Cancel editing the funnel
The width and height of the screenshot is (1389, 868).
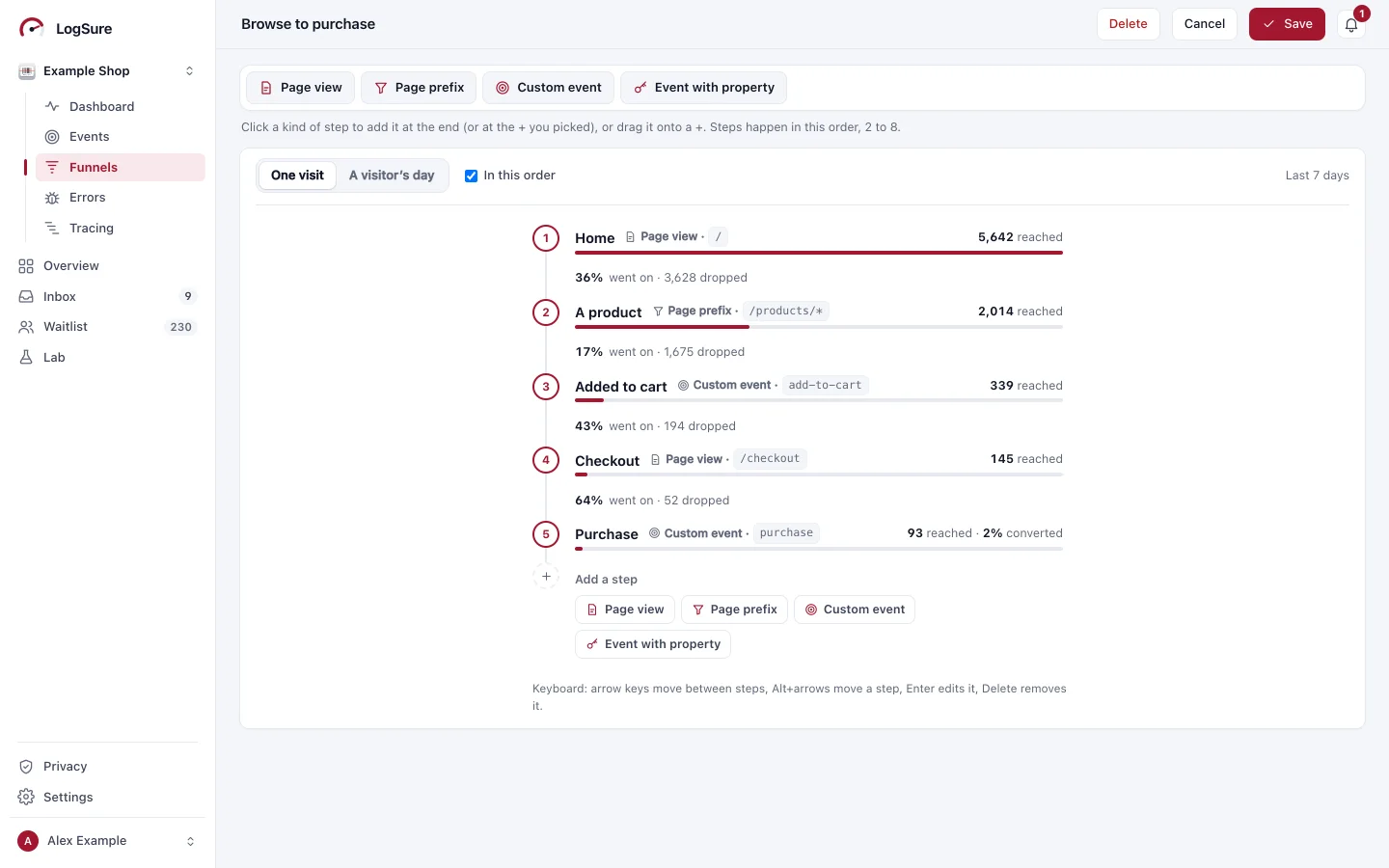click(1204, 24)
